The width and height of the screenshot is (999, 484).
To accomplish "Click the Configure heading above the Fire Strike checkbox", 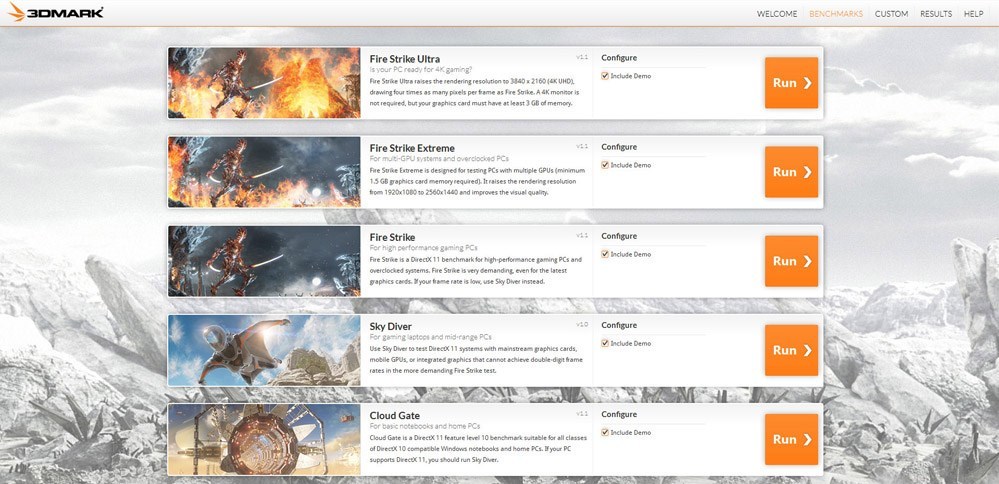I will pyautogui.click(x=619, y=236).
